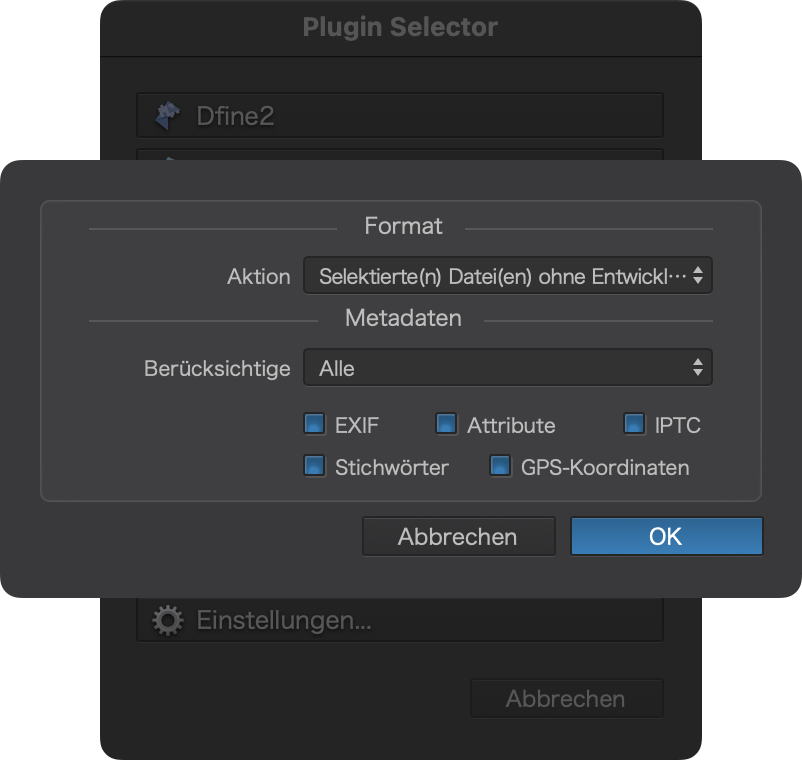Open the Aktion dropdown menu
The image size is (802, 760).
click(507, 276)
